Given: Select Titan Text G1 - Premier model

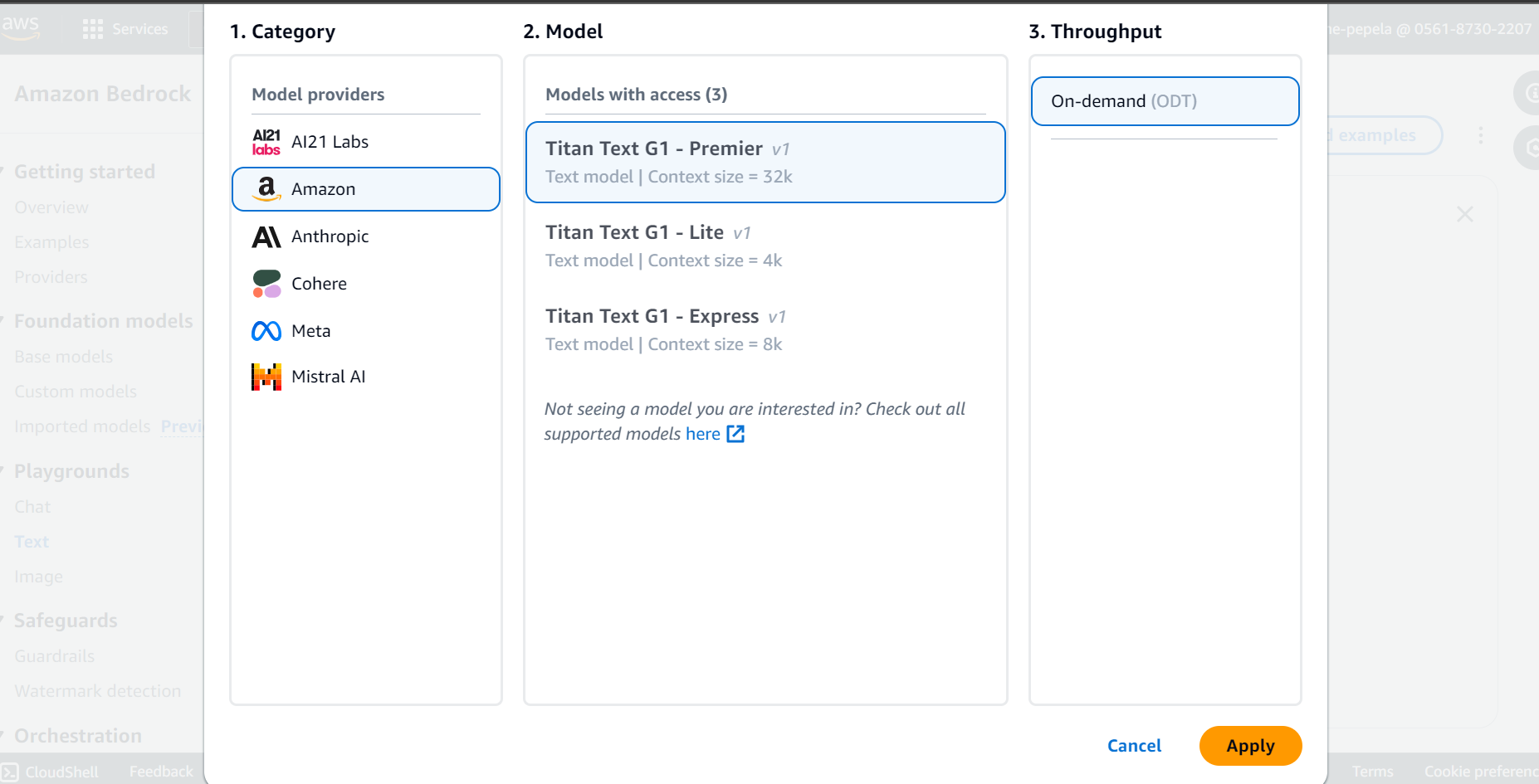Looking at the screenshot, I should click(x=765, y=162).
